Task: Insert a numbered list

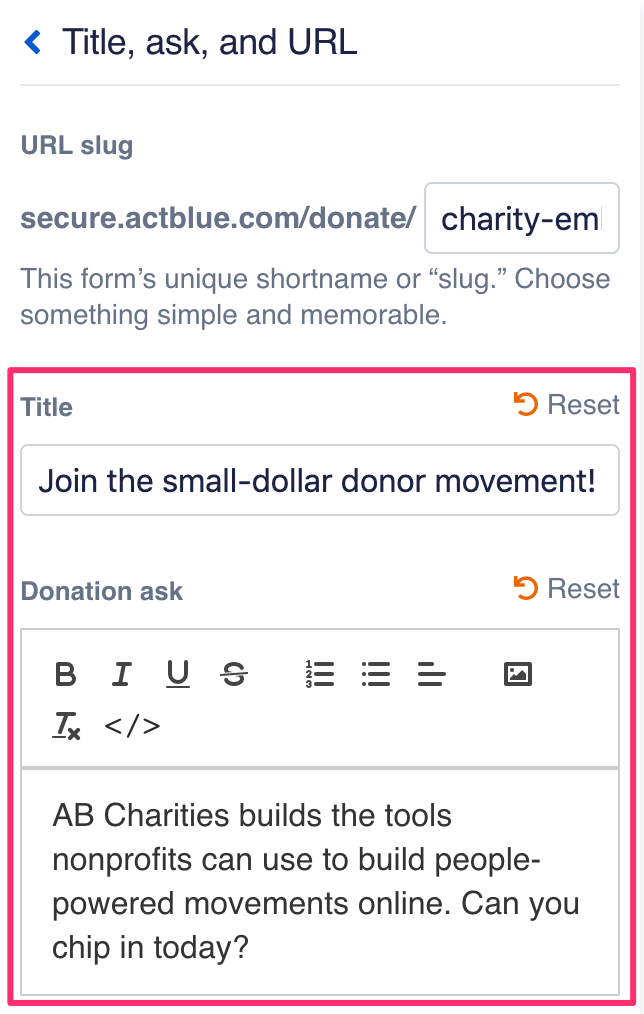Action: (x=320, y=675)
